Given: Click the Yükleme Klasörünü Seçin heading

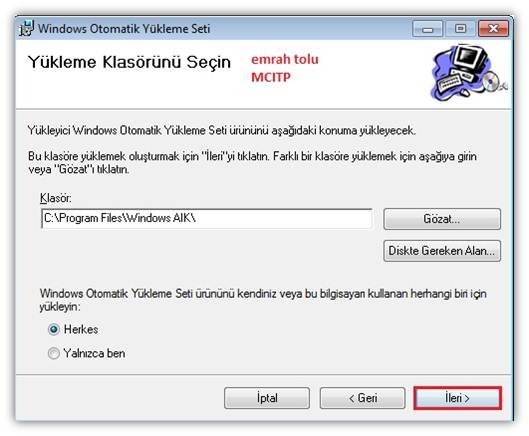Looking at the screenshot, I should click(x=130, y=62).
